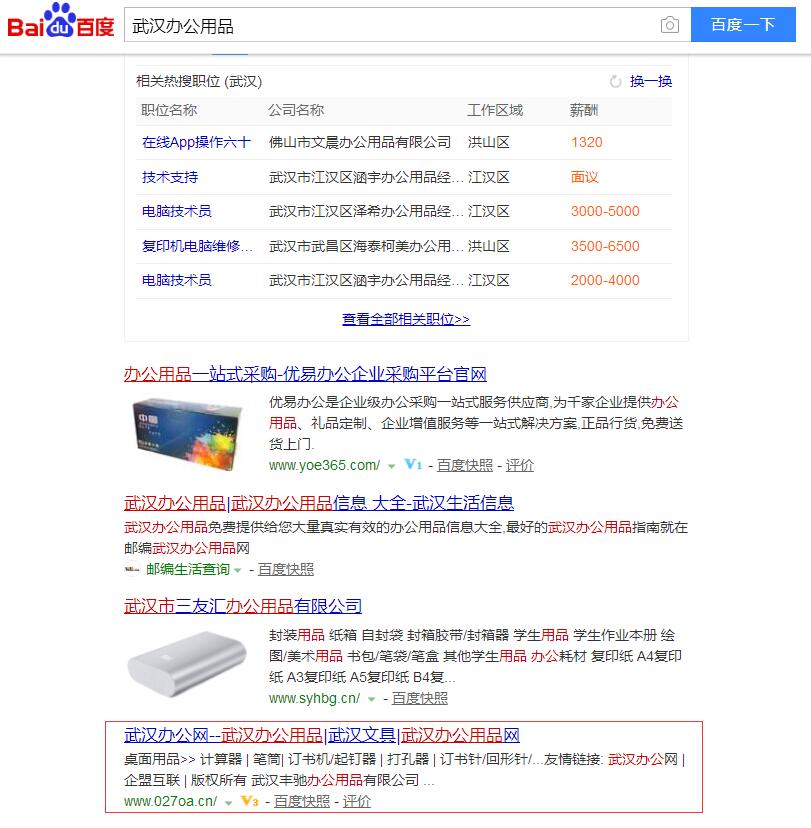Click salary value 3500-6500
Image resolution: width=811 pixels, height=828 pixels.
click(605, 246)
